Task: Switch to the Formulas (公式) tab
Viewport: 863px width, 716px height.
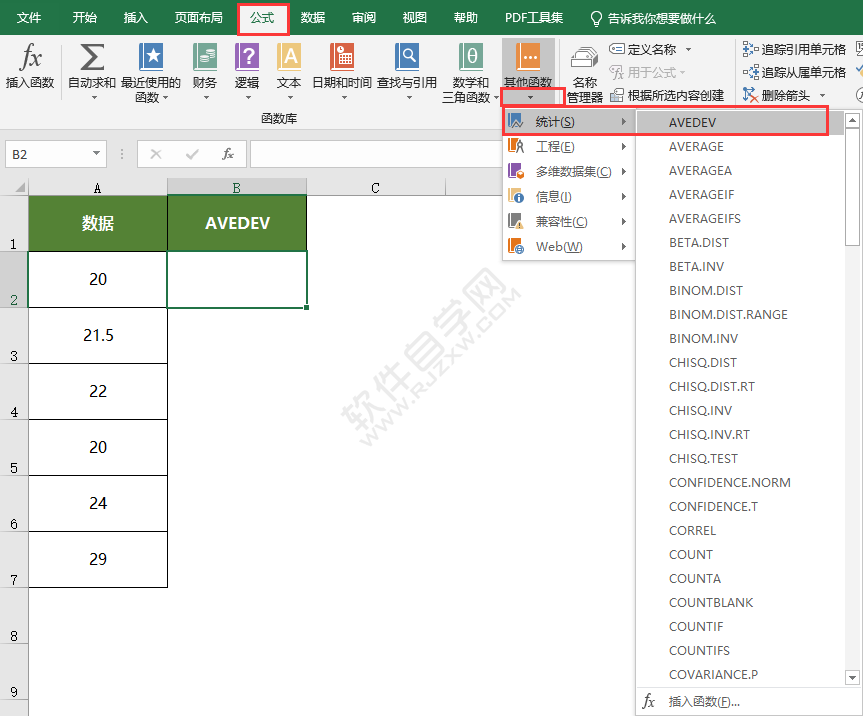Action: point(263,18)
